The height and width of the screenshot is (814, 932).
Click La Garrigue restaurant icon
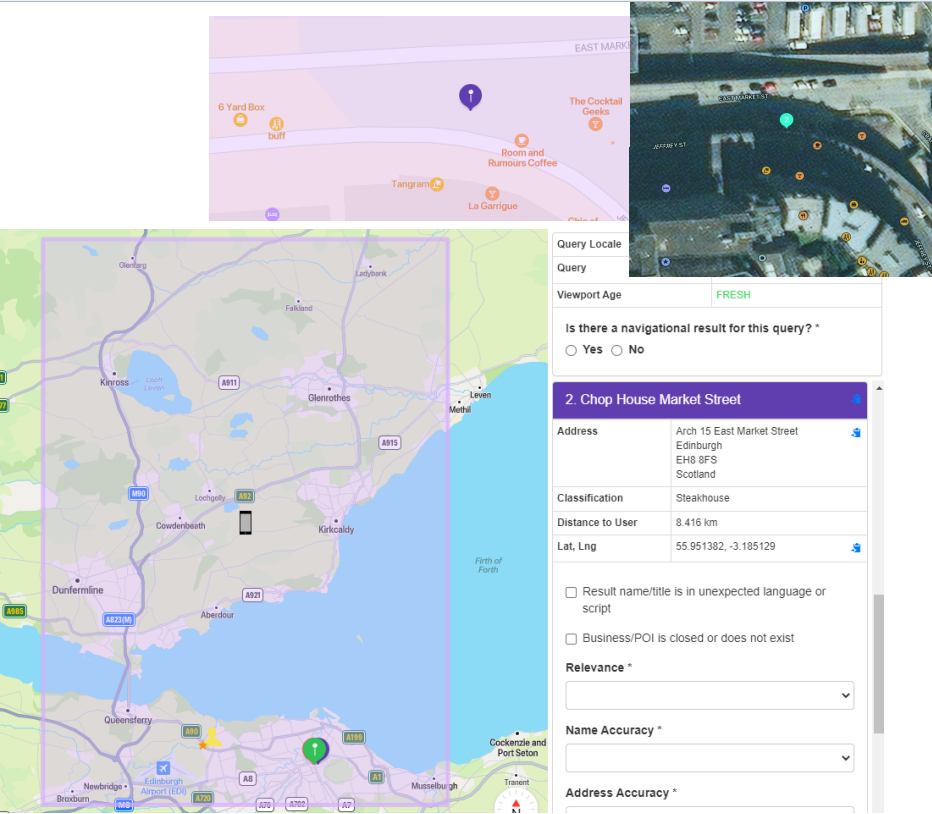(x=492, y=194)
